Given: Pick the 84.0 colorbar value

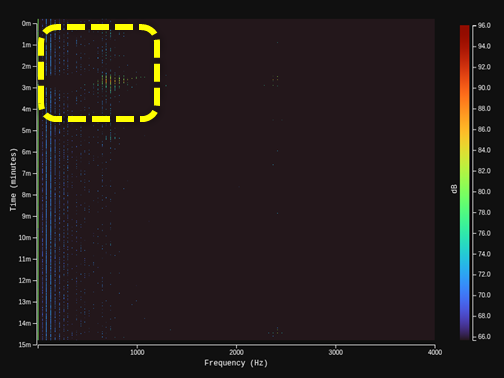Looking at the screenshot, I should click(x=484, y=150).
